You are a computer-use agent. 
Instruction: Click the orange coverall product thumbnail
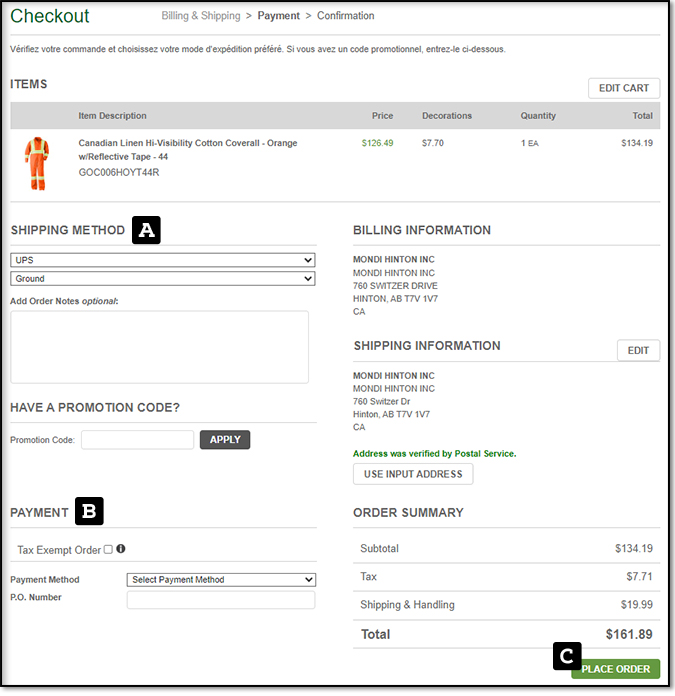pos(36,163)
